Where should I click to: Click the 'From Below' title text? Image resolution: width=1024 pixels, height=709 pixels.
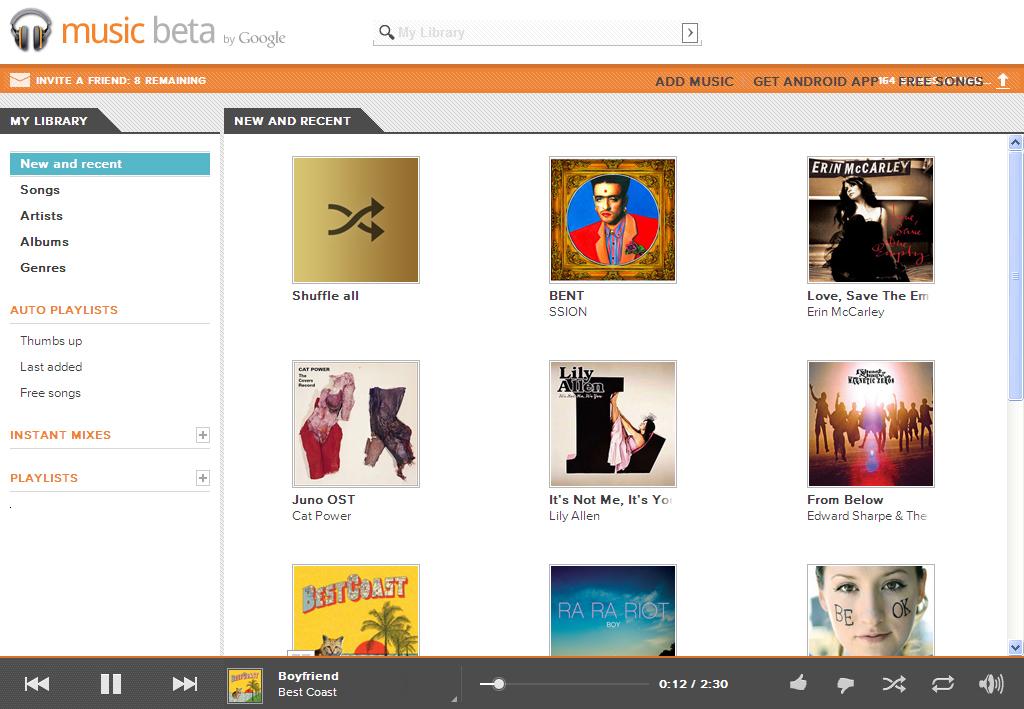[845, 499]
